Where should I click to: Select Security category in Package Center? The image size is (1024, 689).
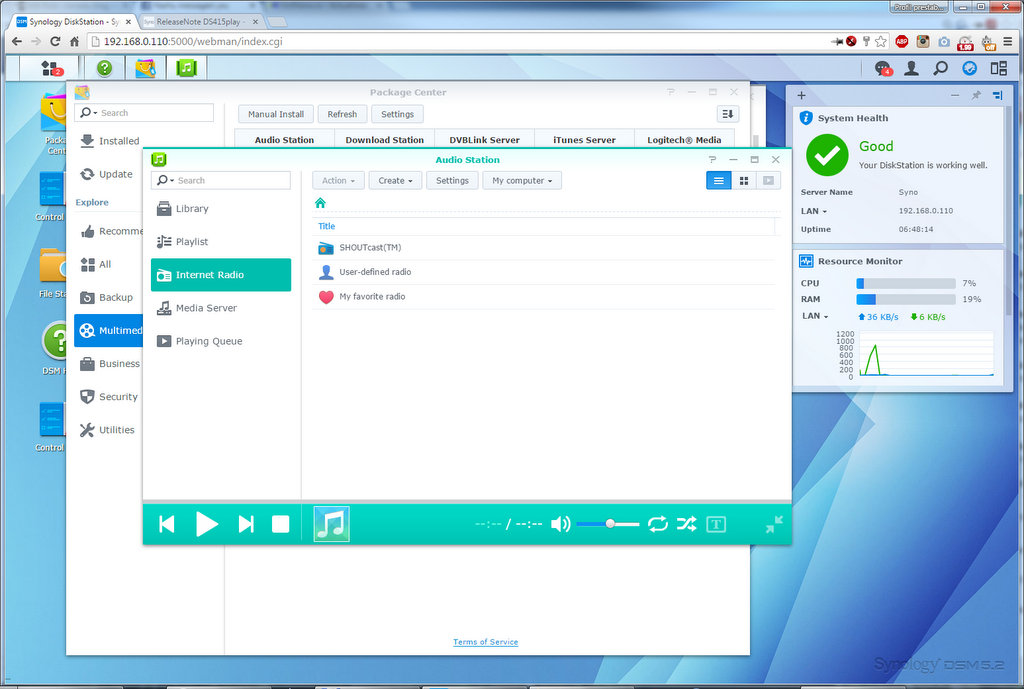(x=109, y=397)
